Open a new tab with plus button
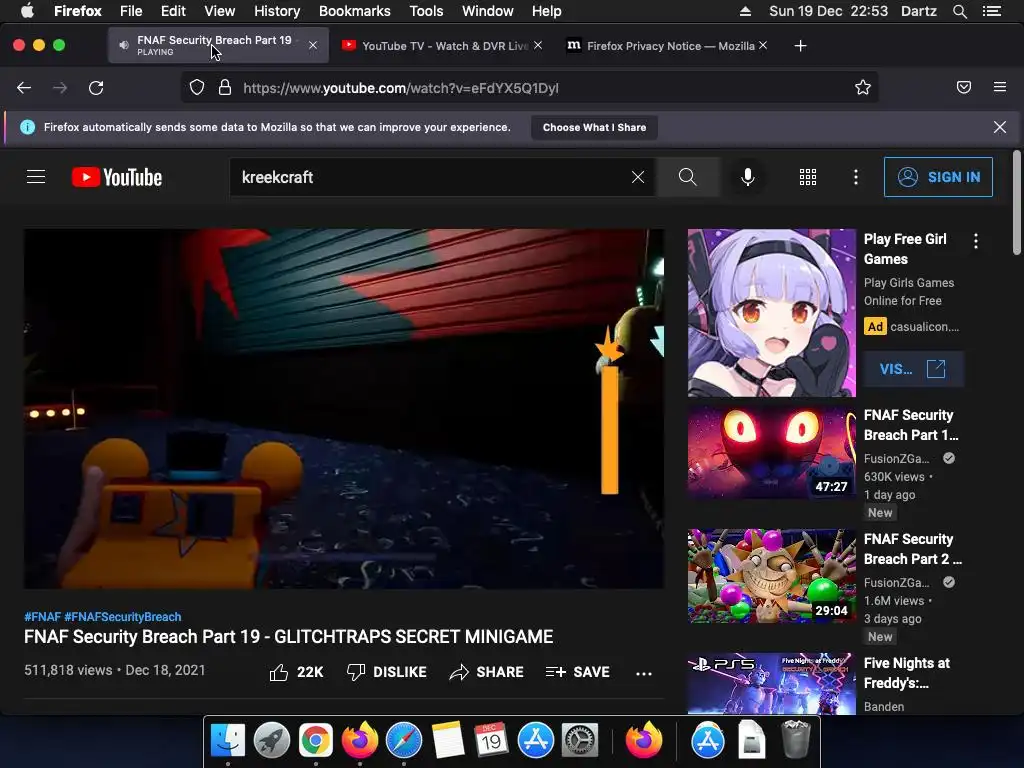This screenshot has height=768, width=1024. tap(800, 46)
